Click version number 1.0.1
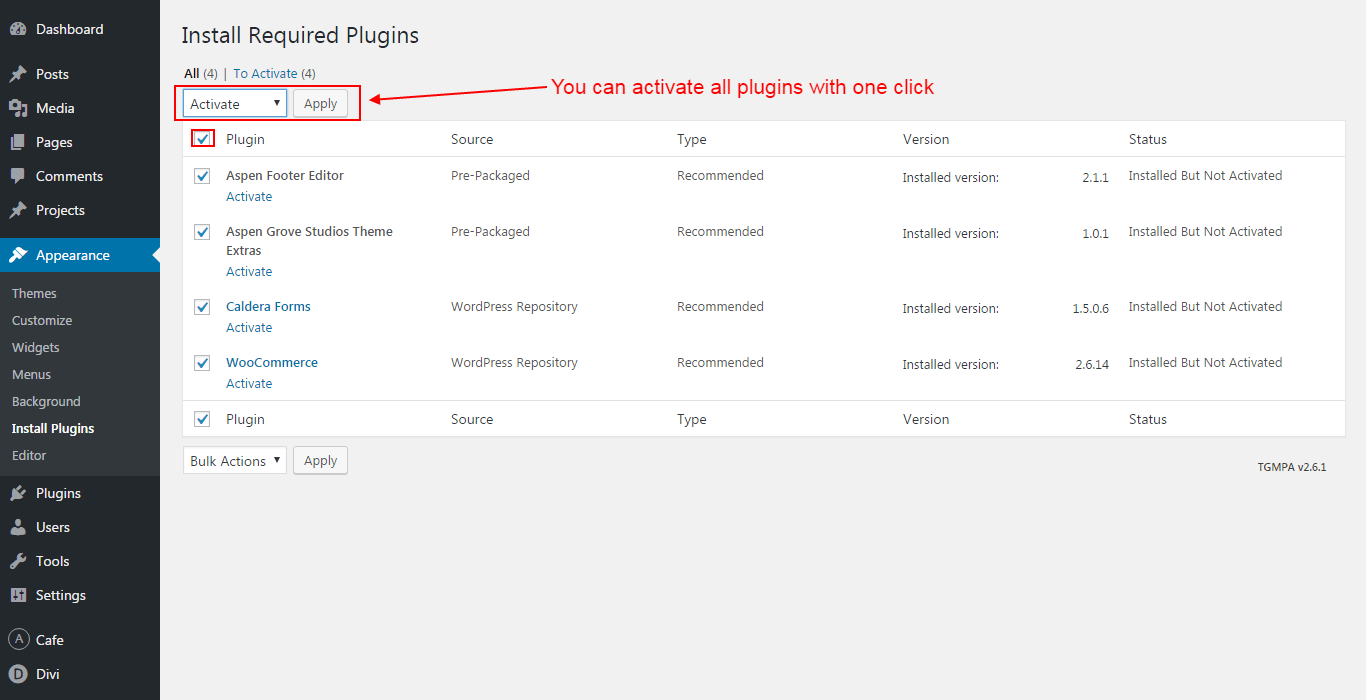1366x700 pixels. click(1096, 234)
